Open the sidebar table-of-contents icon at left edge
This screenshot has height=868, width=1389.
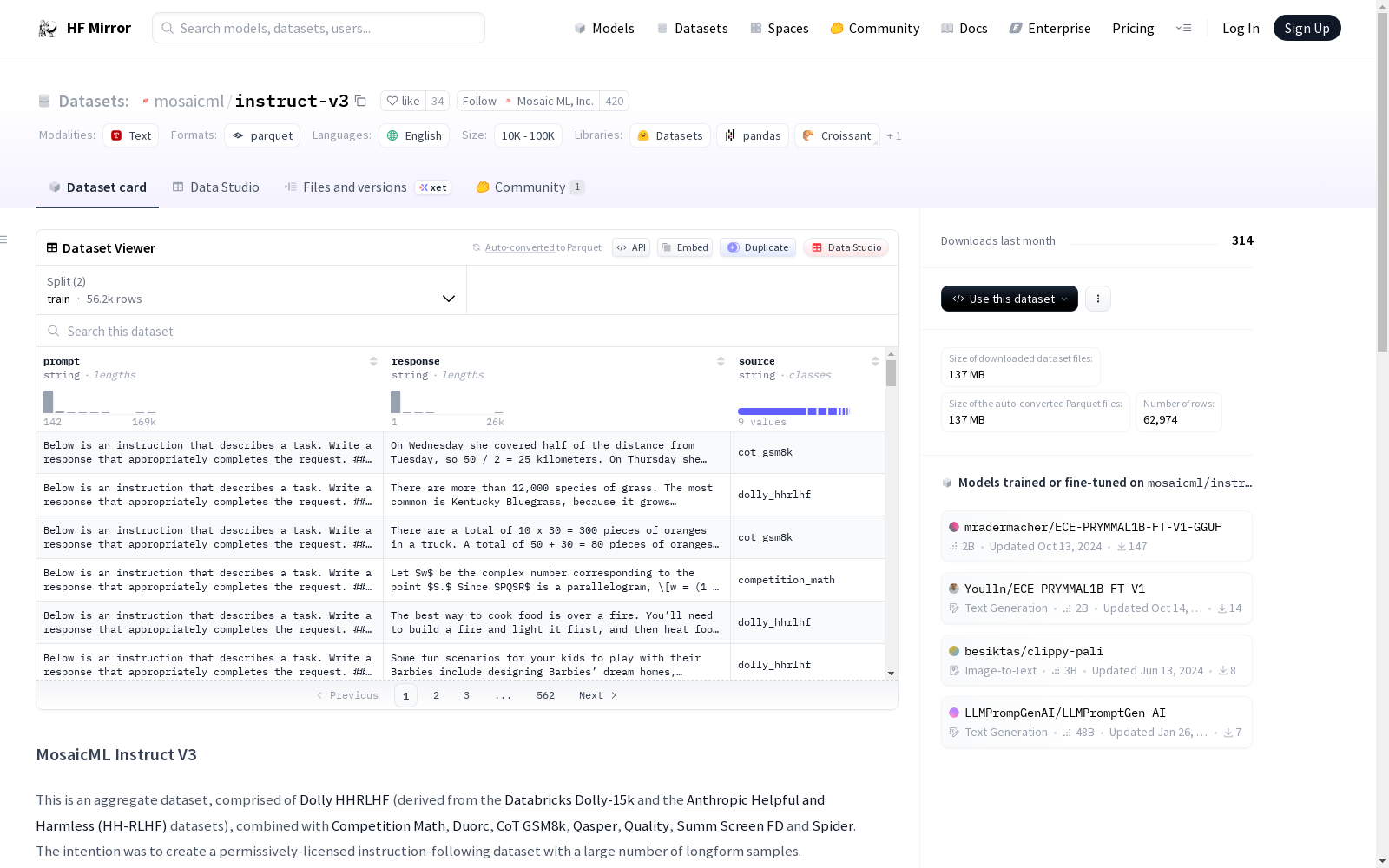point(4,240)
